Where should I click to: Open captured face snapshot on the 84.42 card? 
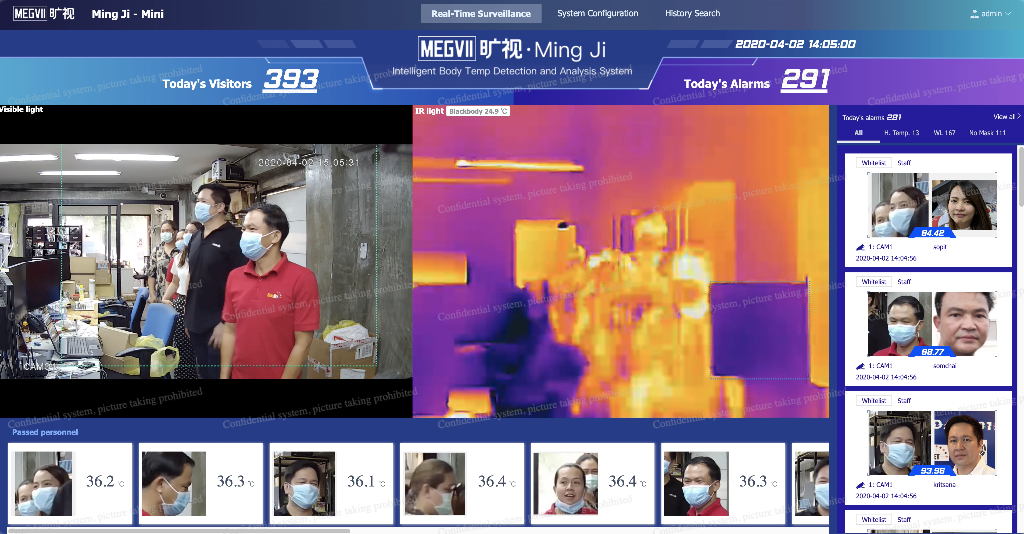(x=899, y=205)
